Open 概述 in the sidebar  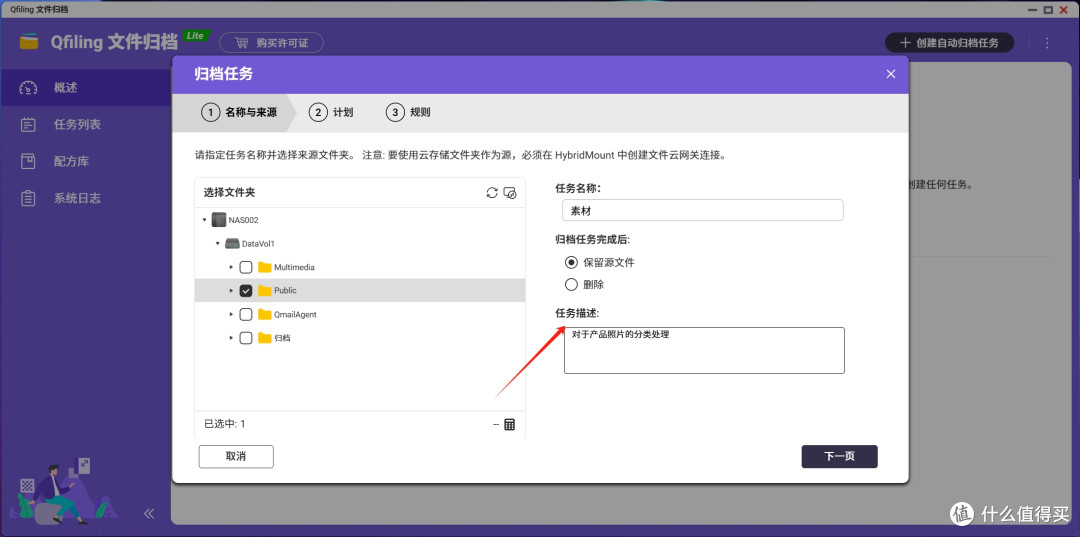[86, 88]
